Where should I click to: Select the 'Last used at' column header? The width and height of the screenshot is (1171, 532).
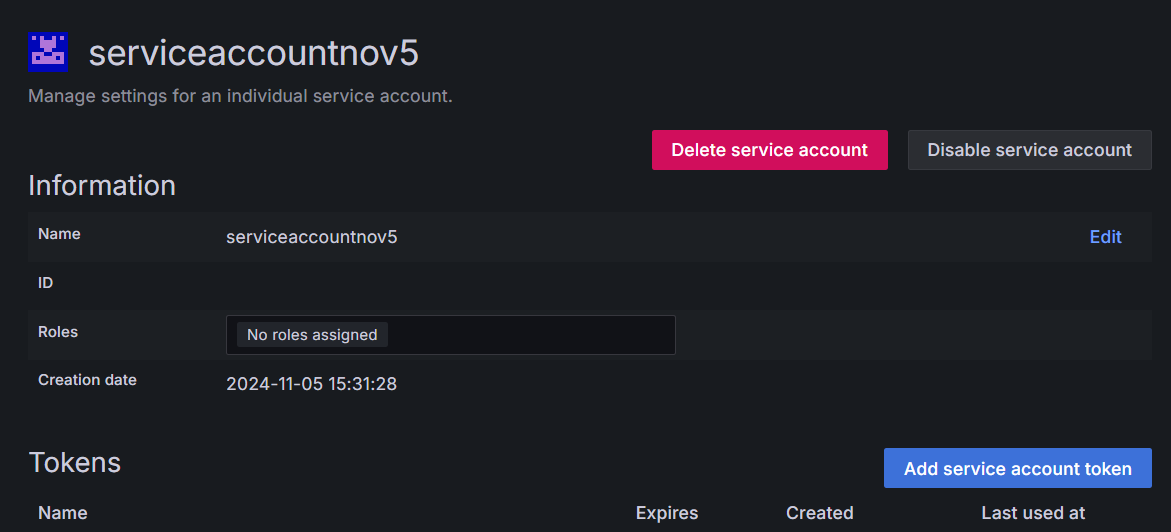1032,513
